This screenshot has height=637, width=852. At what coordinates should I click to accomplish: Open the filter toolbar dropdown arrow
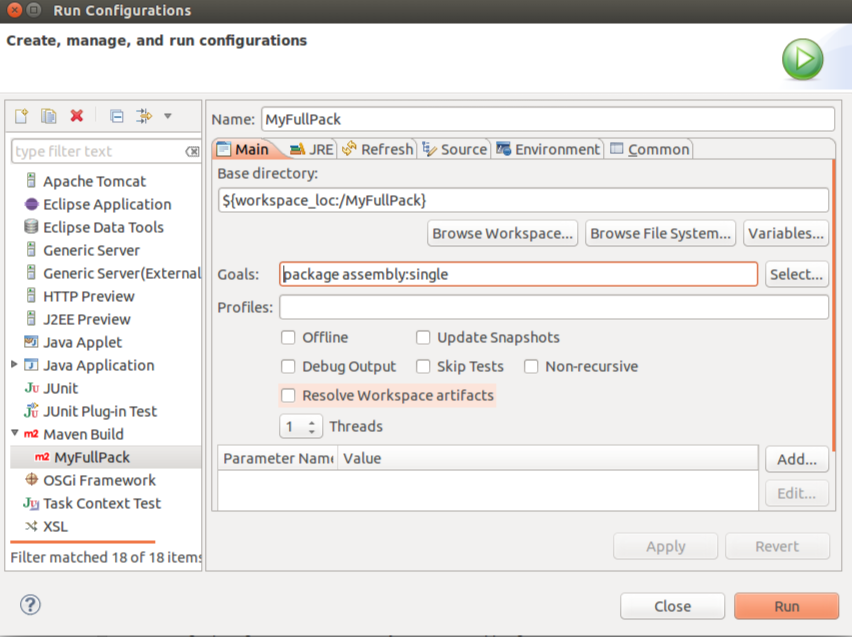click(x=168, y=116)
